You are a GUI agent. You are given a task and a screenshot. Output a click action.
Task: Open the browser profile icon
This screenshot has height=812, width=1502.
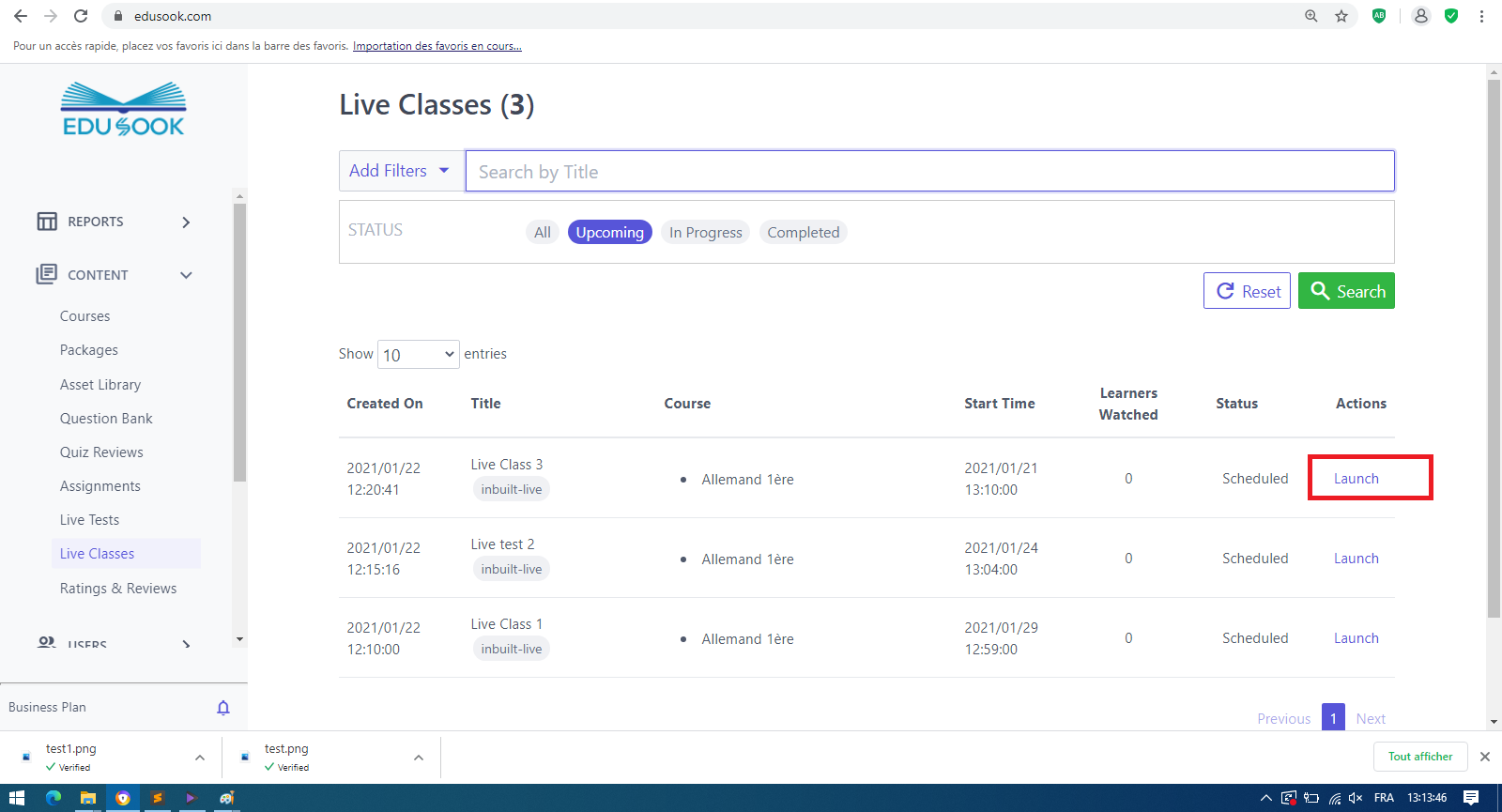click(x=1421, y=16)
